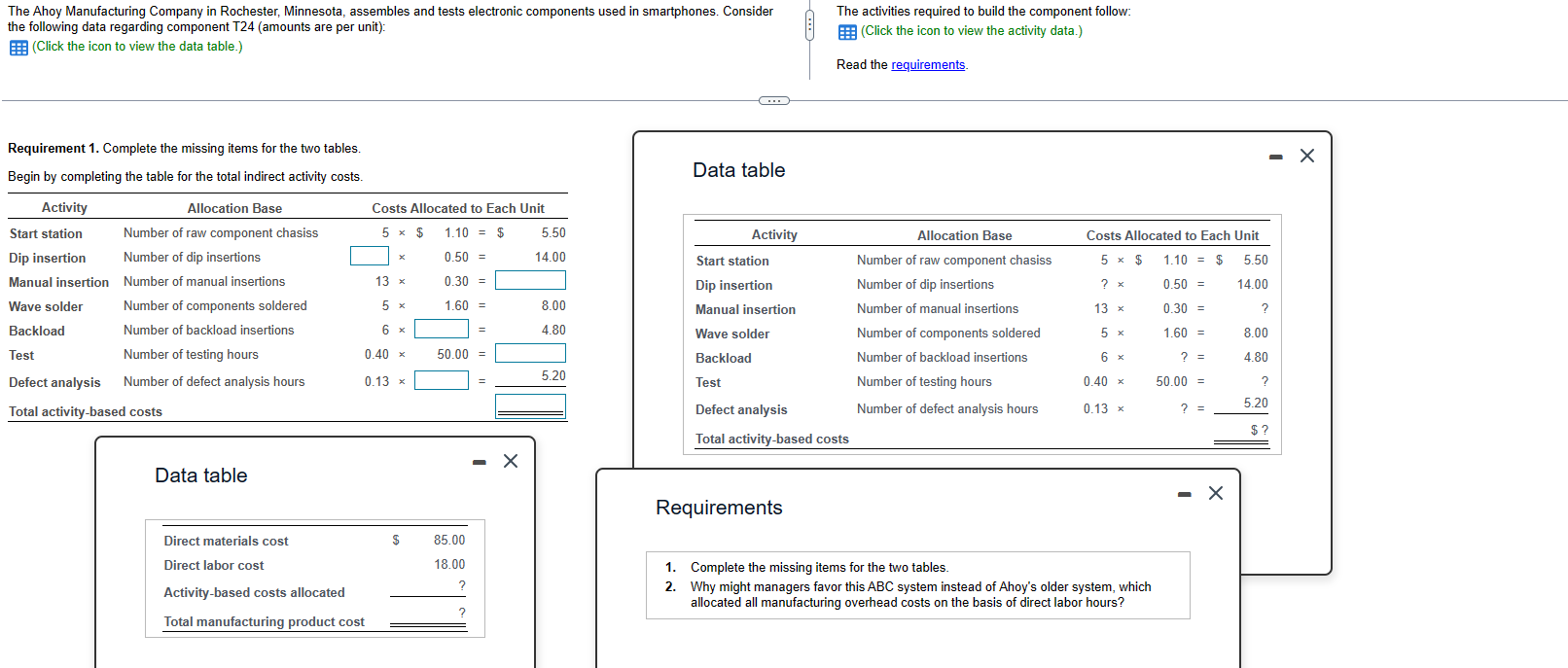This screenshot has height=668, width=1568.
Task: Close the product cost Data table dialog
Action: point(511,461)
